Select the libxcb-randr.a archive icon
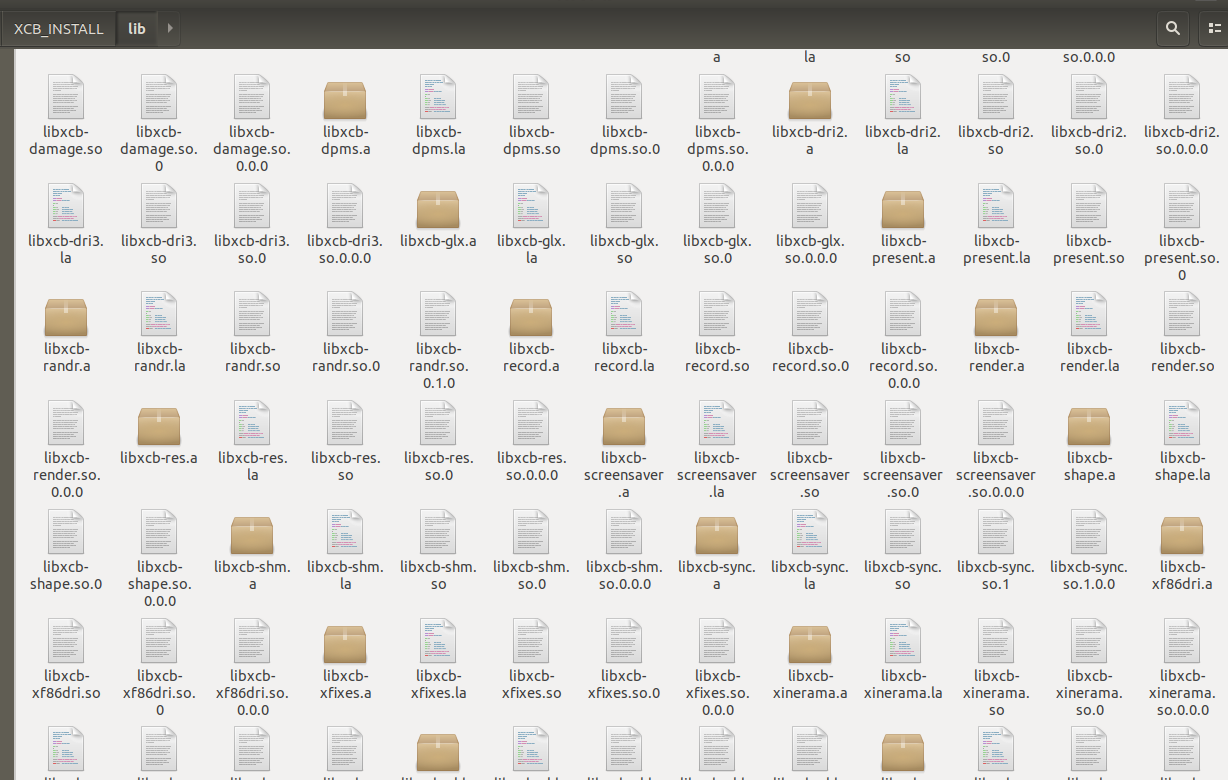Viewport: 1228px width, 780px height. (66, 316)
